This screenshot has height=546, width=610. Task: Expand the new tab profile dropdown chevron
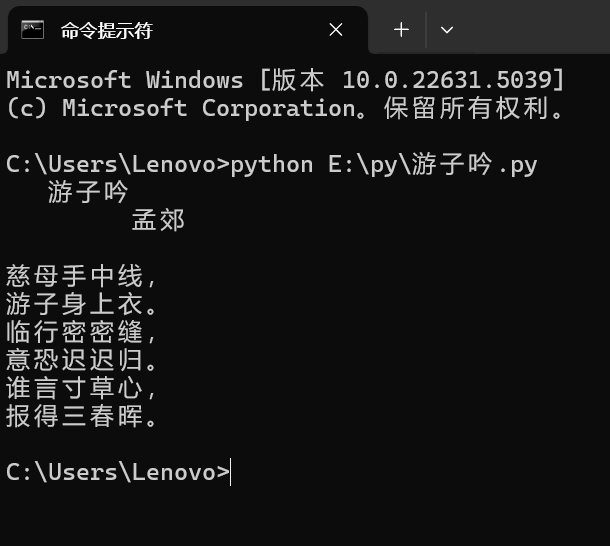[x=447, y=30]
